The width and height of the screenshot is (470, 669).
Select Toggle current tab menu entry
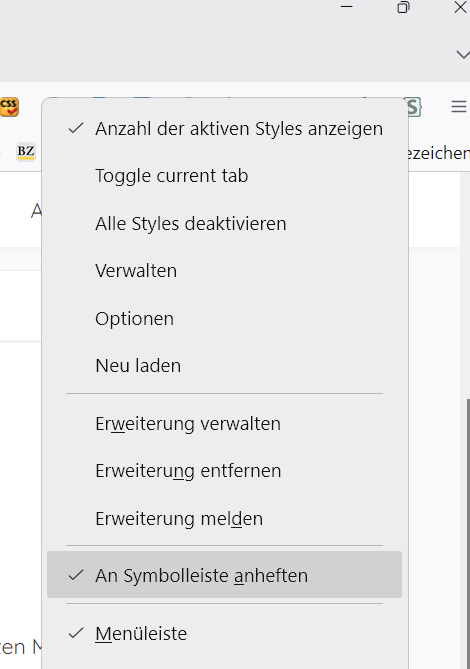tap(224, 176)
